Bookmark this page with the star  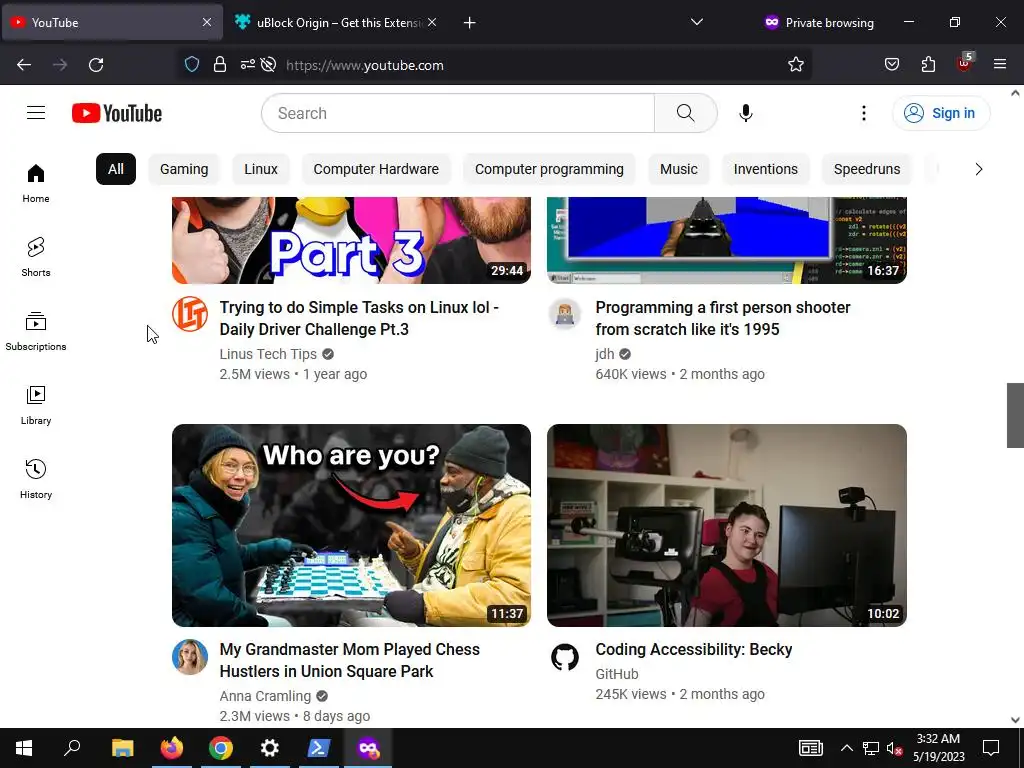795,65
